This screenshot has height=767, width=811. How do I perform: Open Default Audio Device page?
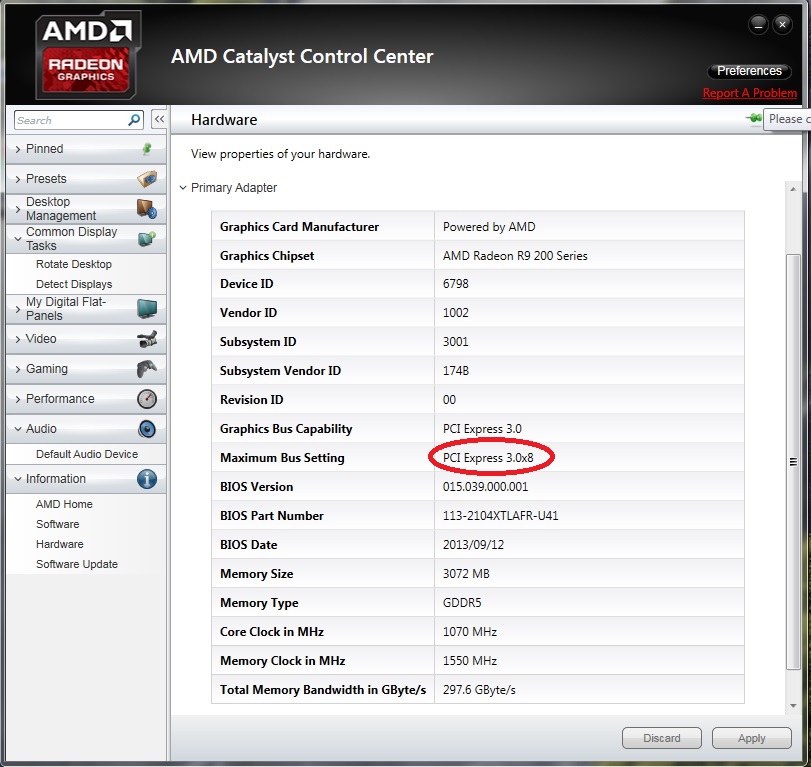(87, 454)
